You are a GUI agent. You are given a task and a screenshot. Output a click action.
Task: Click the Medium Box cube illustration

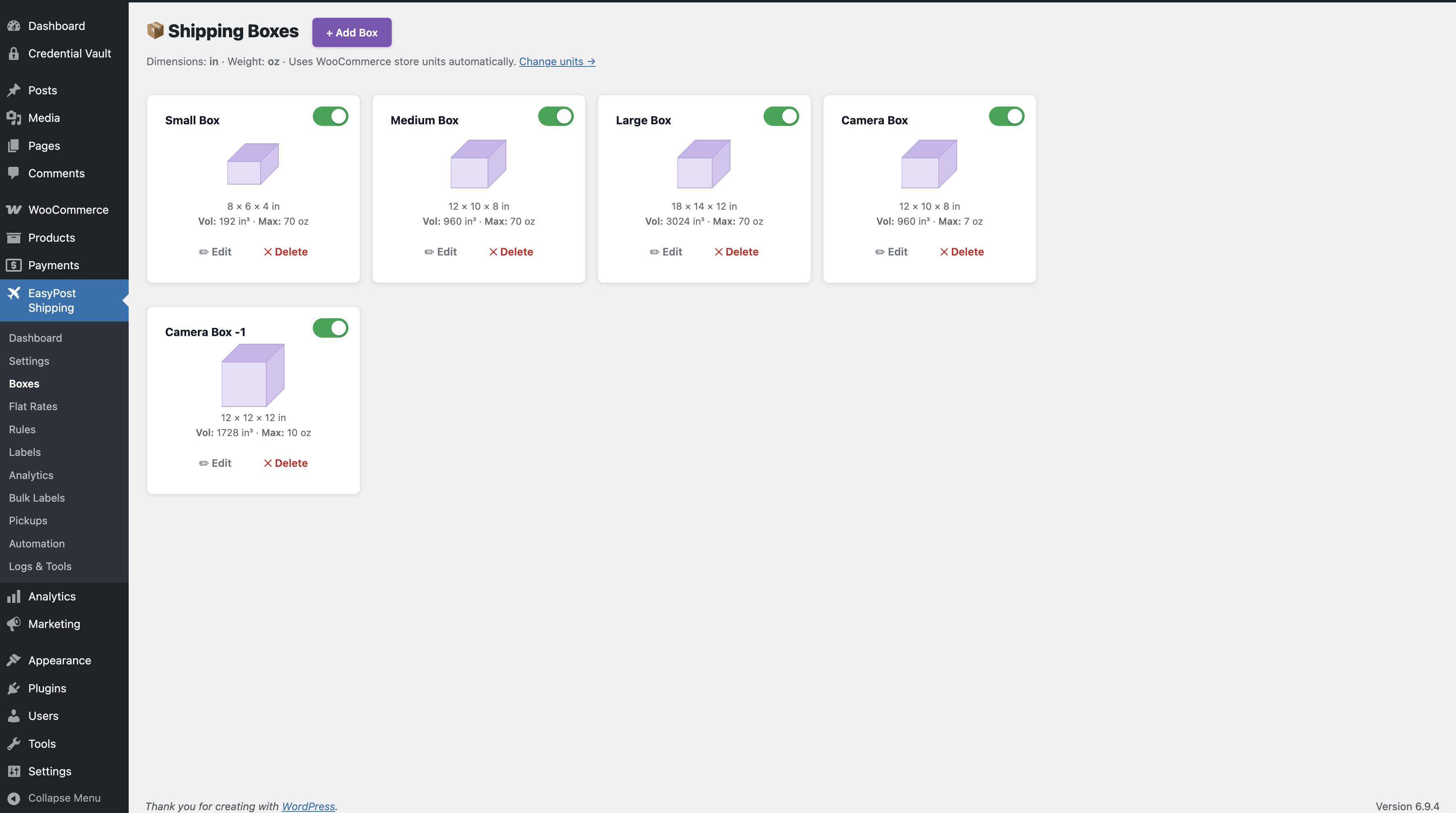pos(478,164)
